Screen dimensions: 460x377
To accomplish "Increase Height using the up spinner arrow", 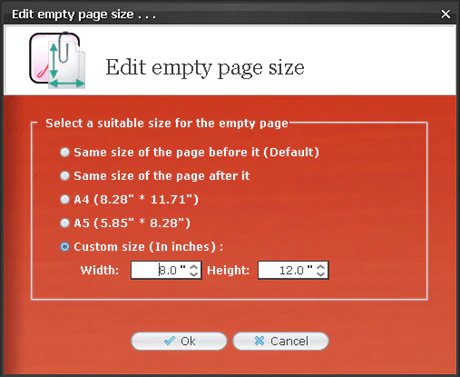I will (321, 266).
